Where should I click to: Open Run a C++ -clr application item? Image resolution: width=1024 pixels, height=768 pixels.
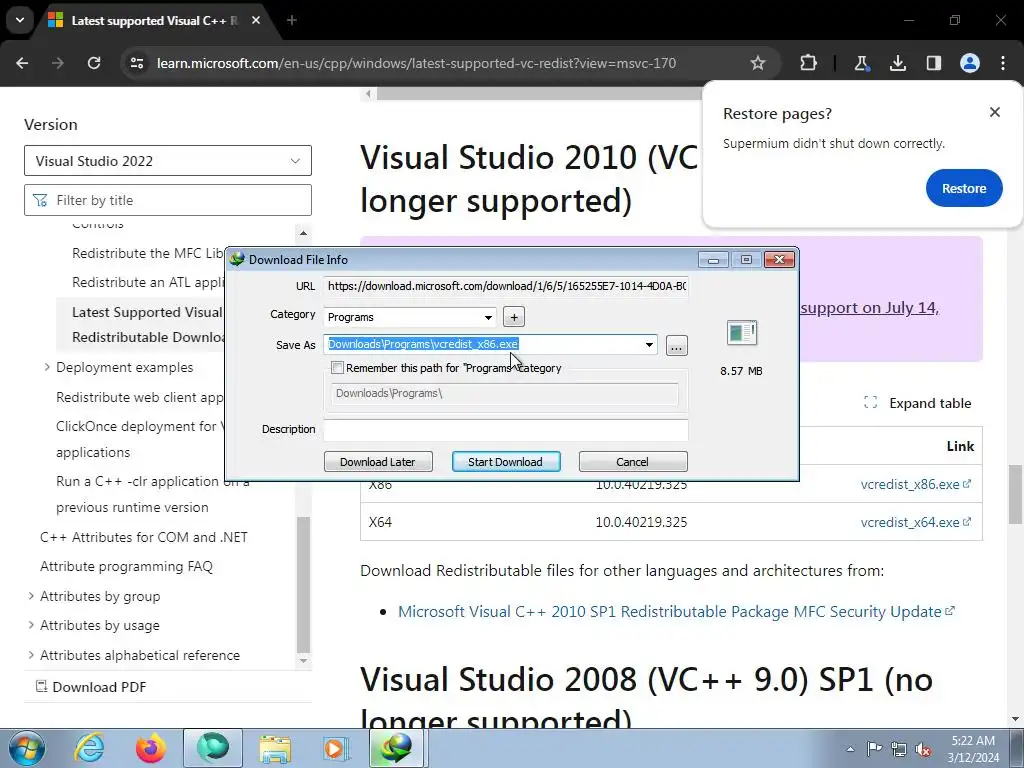tap(153, 494)
